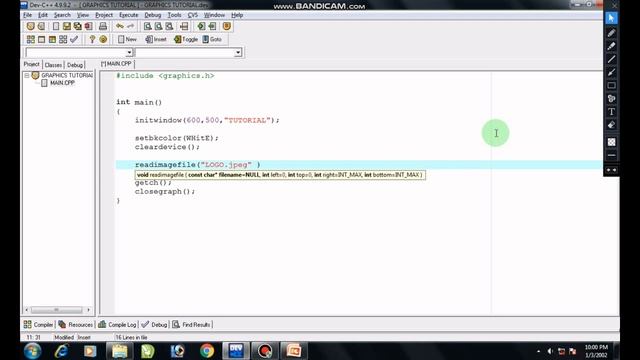Open the File menu
The width and height of the screenshot is (640, 360).
(x=27, y=15)
